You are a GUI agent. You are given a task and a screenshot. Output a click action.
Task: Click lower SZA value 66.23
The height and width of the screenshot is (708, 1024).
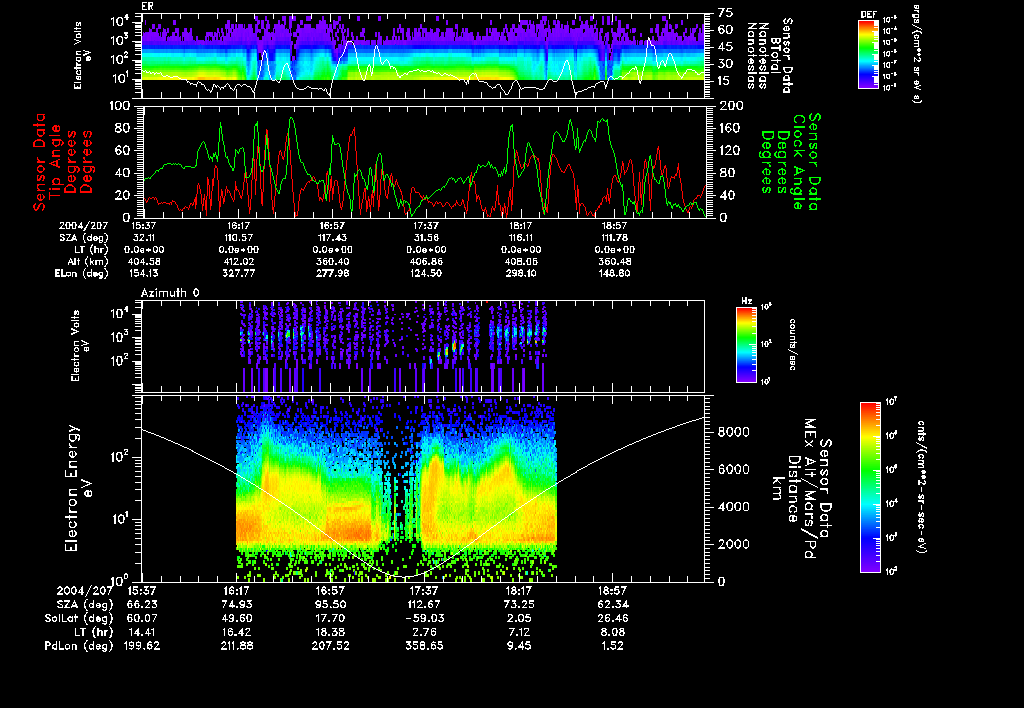click(x=142, y=604)
